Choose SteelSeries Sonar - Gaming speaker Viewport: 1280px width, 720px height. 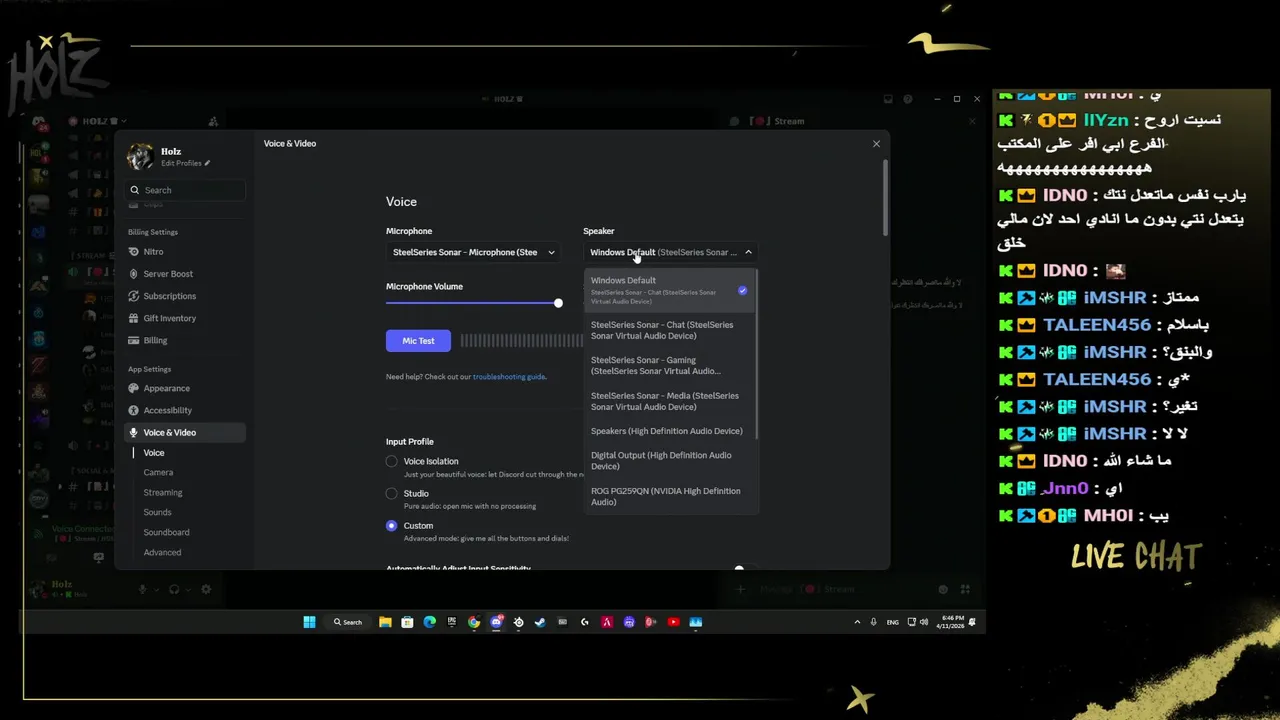[670, 365]
